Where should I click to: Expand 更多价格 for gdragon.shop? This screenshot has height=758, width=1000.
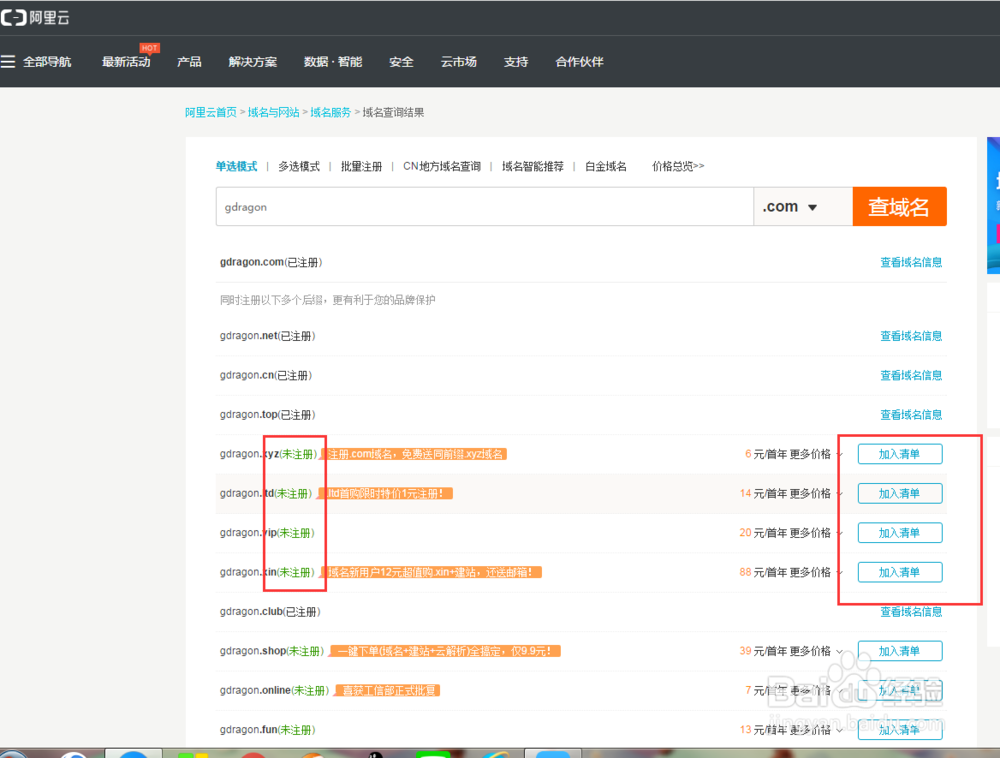click(816, 651)
